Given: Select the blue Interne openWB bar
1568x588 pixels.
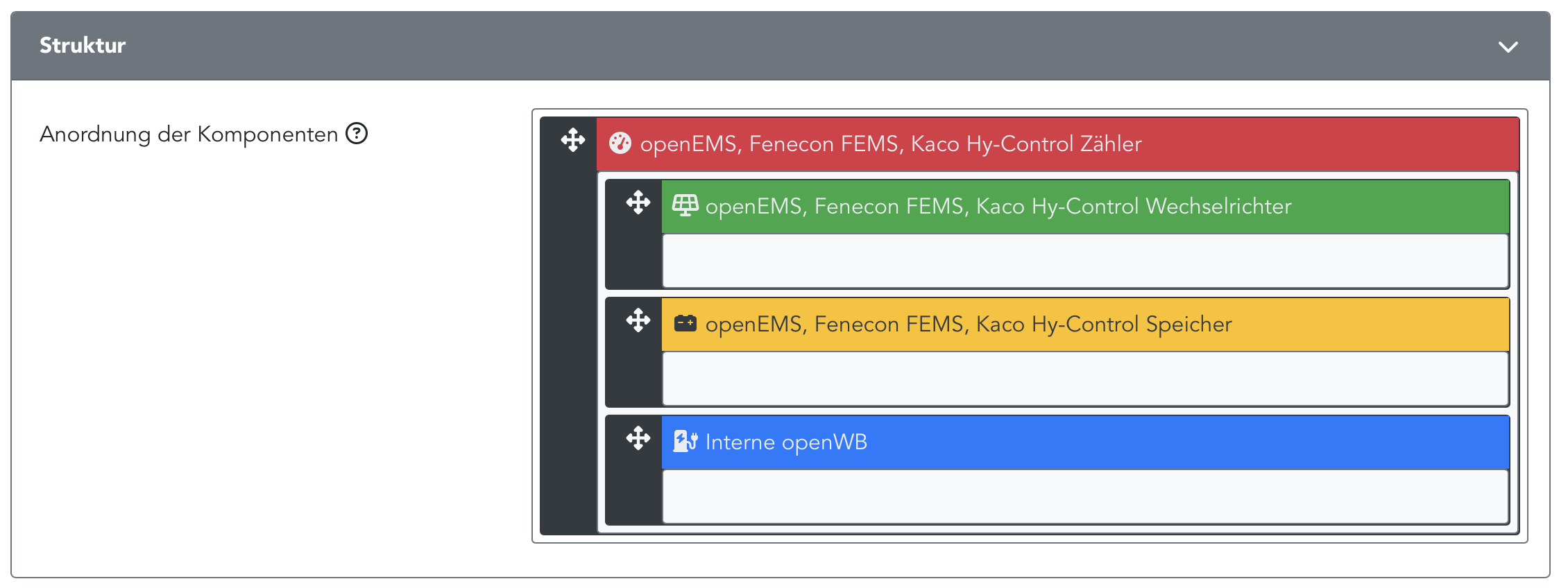Looking at the screenshot, I should point(1179,442).
